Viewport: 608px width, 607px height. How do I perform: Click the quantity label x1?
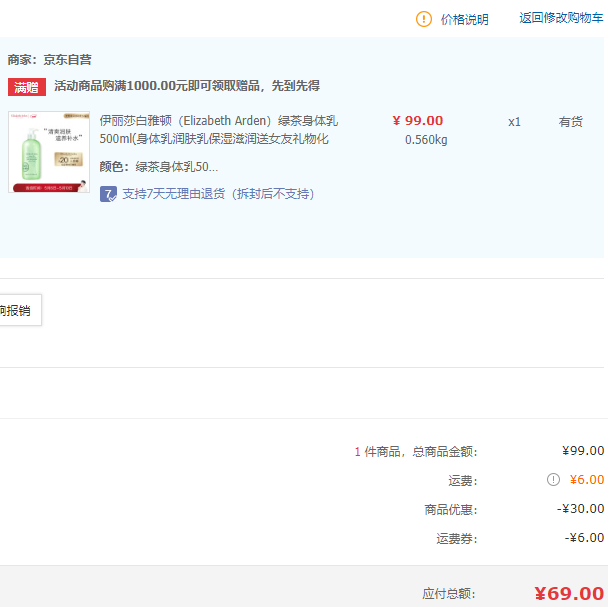tap(514, 122)
